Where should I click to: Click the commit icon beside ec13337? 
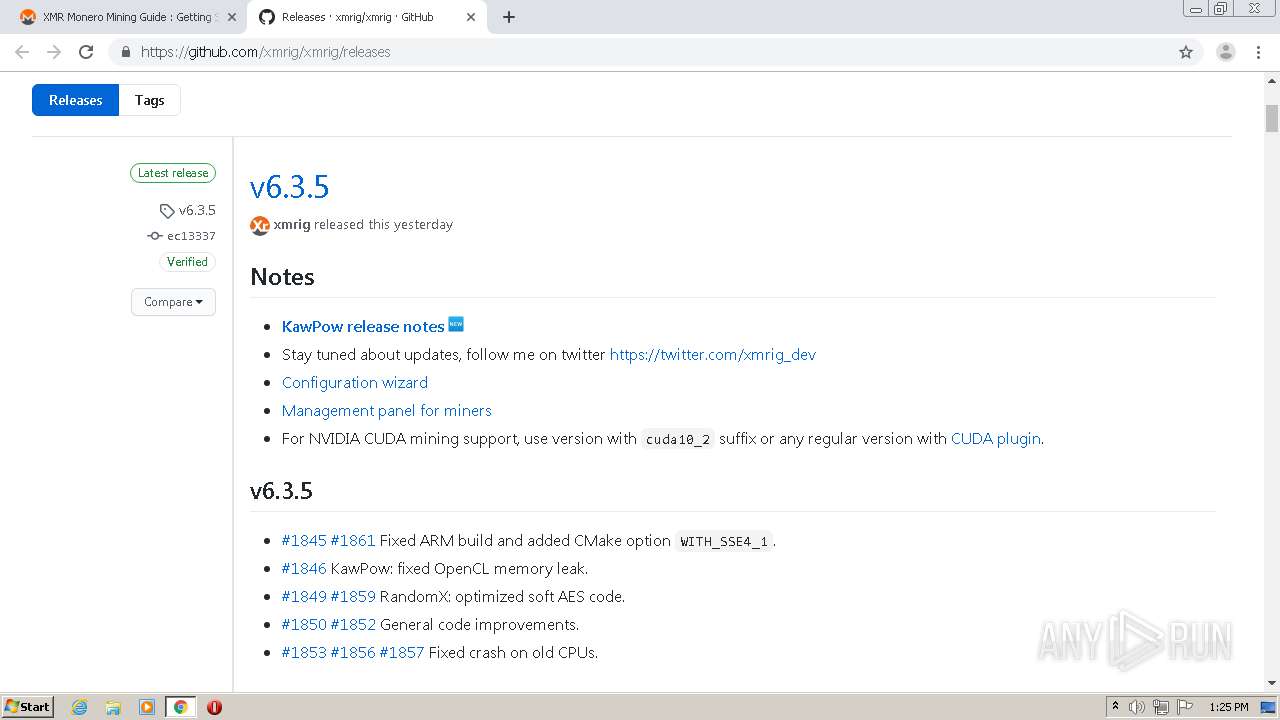[x=154, y=236]
